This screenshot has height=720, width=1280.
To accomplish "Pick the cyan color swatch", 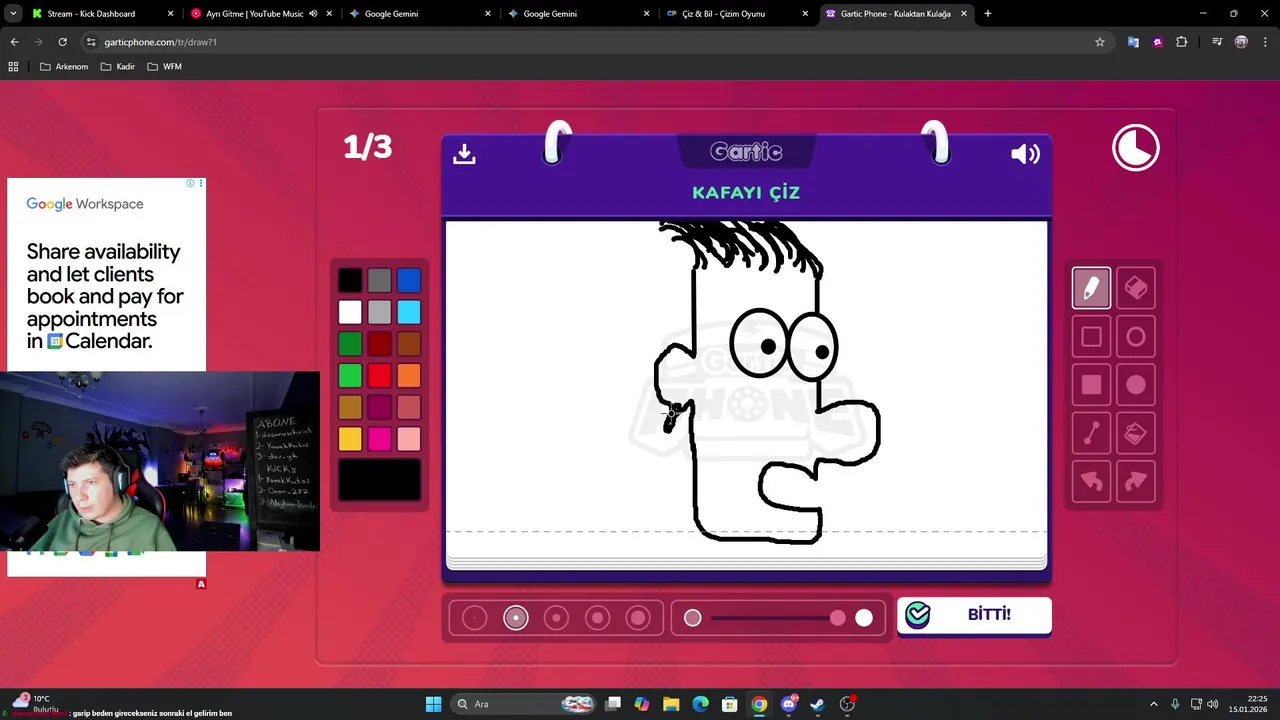I will (409, 312).
